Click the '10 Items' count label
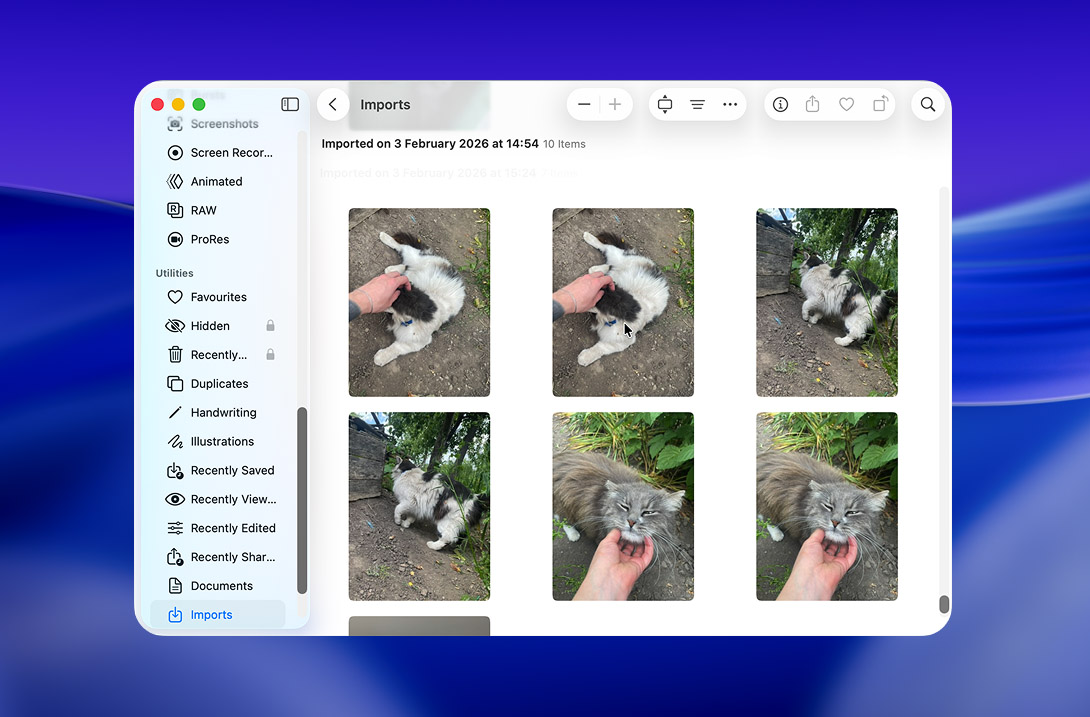 (564, 144)
